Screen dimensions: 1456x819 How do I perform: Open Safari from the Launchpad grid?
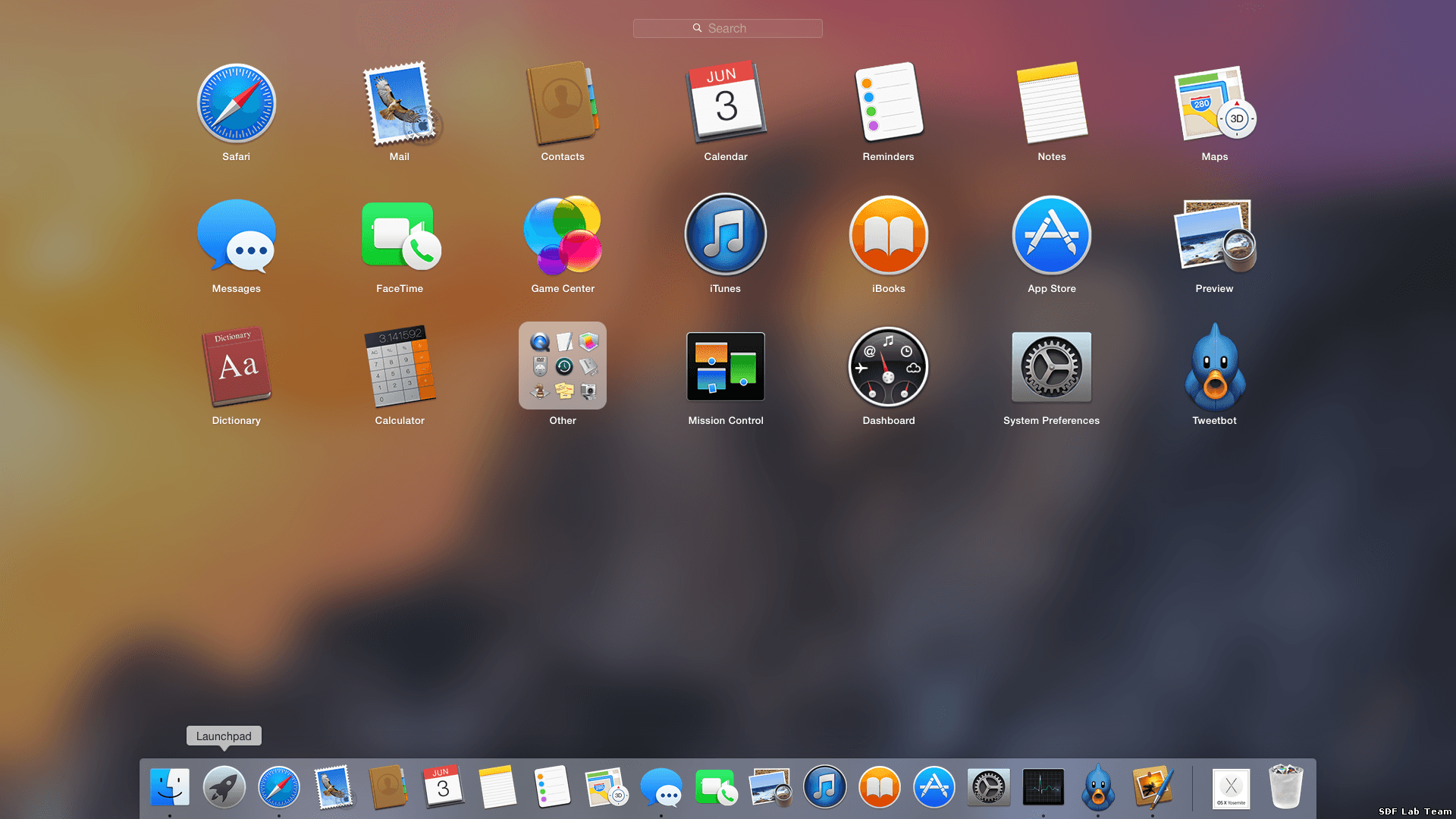tap(236, 103)
